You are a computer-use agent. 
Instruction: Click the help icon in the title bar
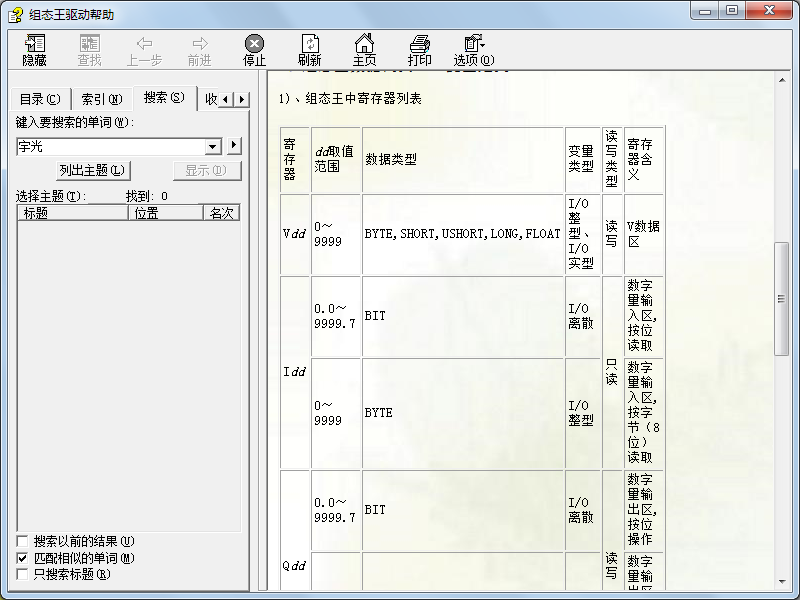(15, 14)
